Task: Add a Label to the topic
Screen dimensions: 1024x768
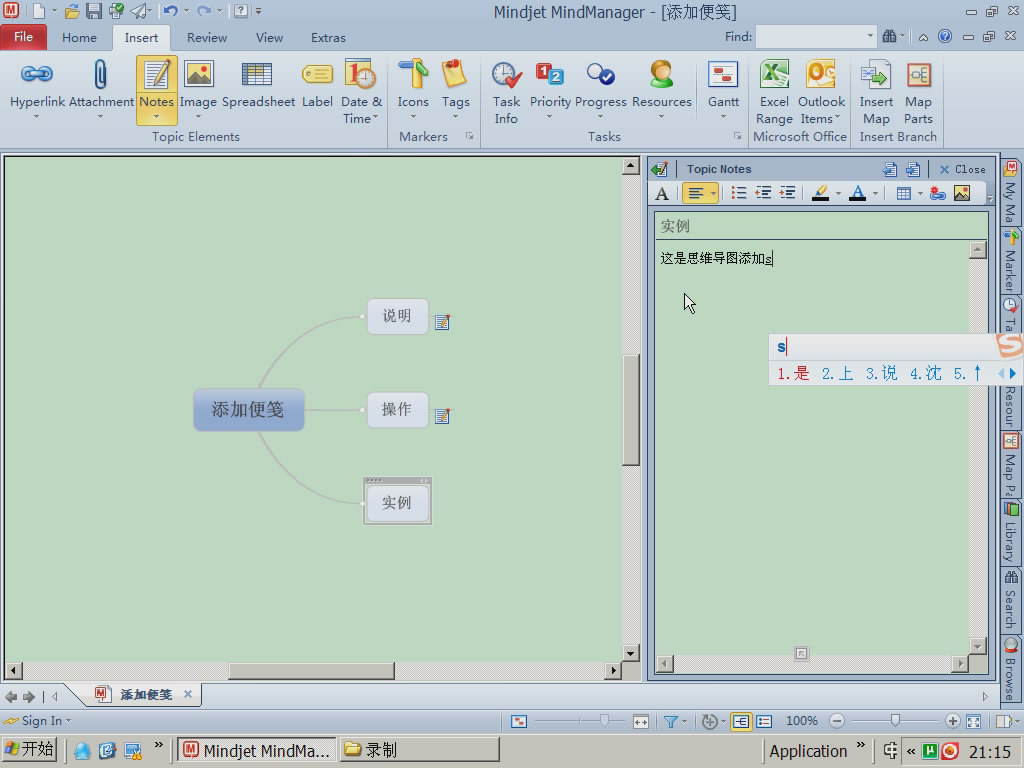Action: coord(317,85)
